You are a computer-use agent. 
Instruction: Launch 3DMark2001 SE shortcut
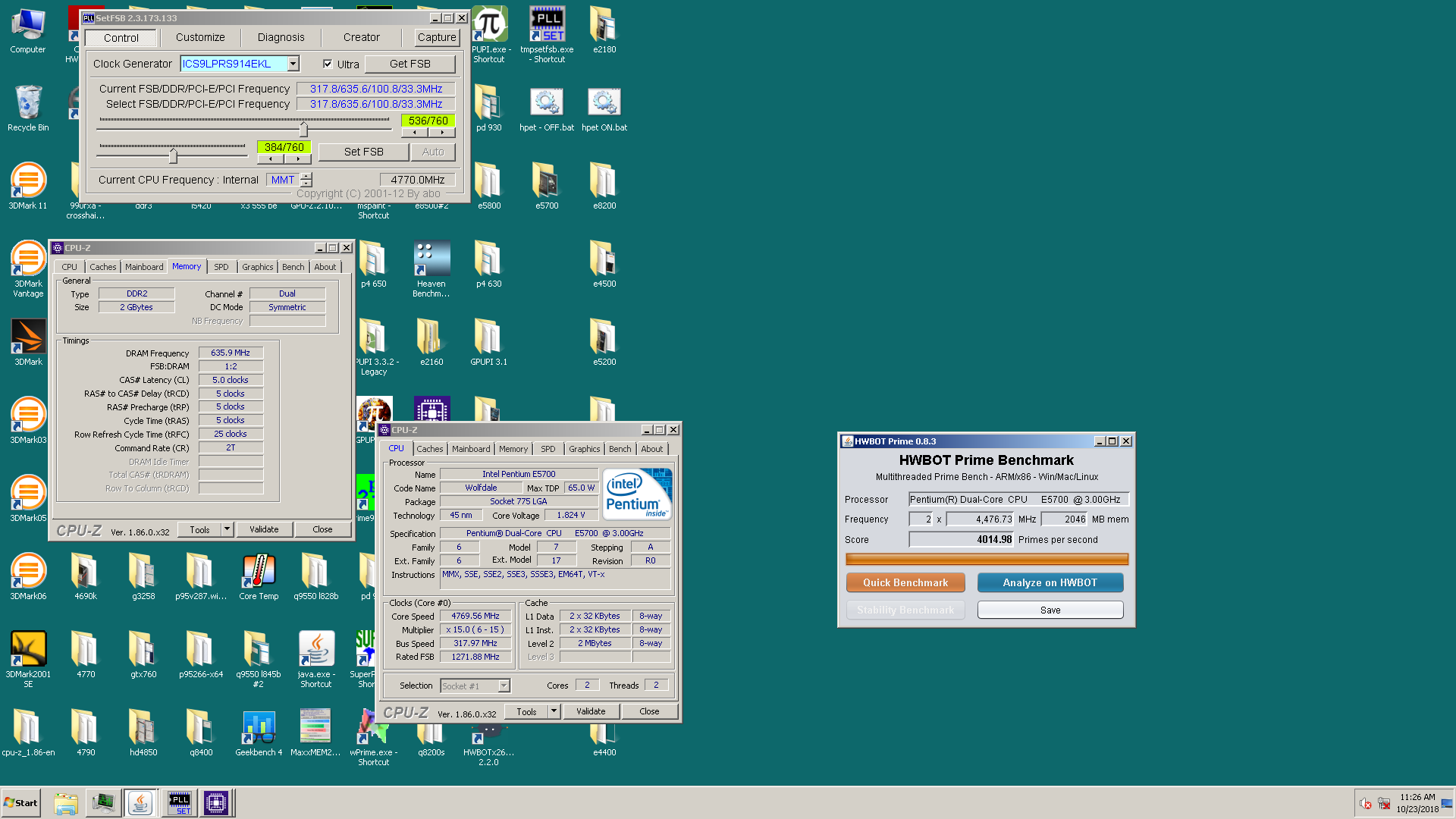28,660
